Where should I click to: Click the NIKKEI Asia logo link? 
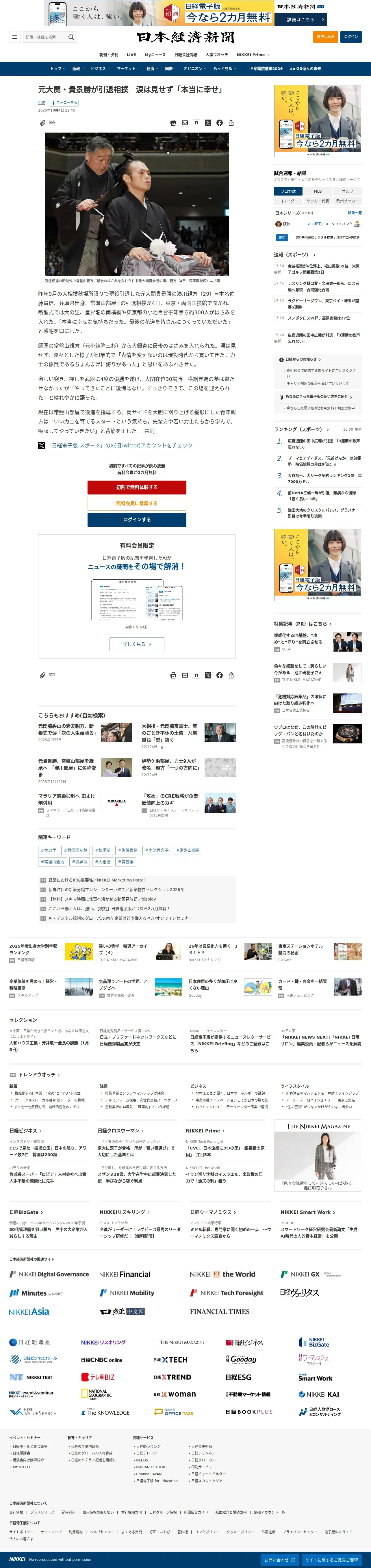coord(29,1311)
